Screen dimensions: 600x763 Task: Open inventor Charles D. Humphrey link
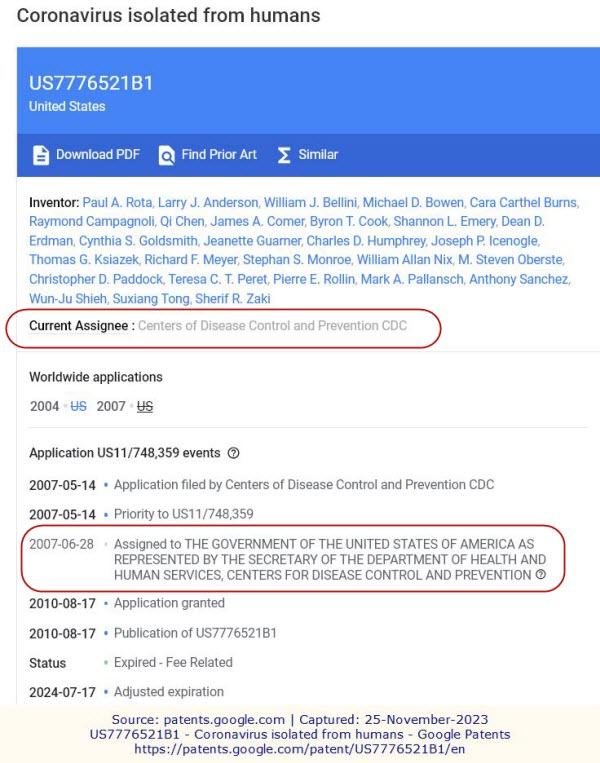click(366, 241)
